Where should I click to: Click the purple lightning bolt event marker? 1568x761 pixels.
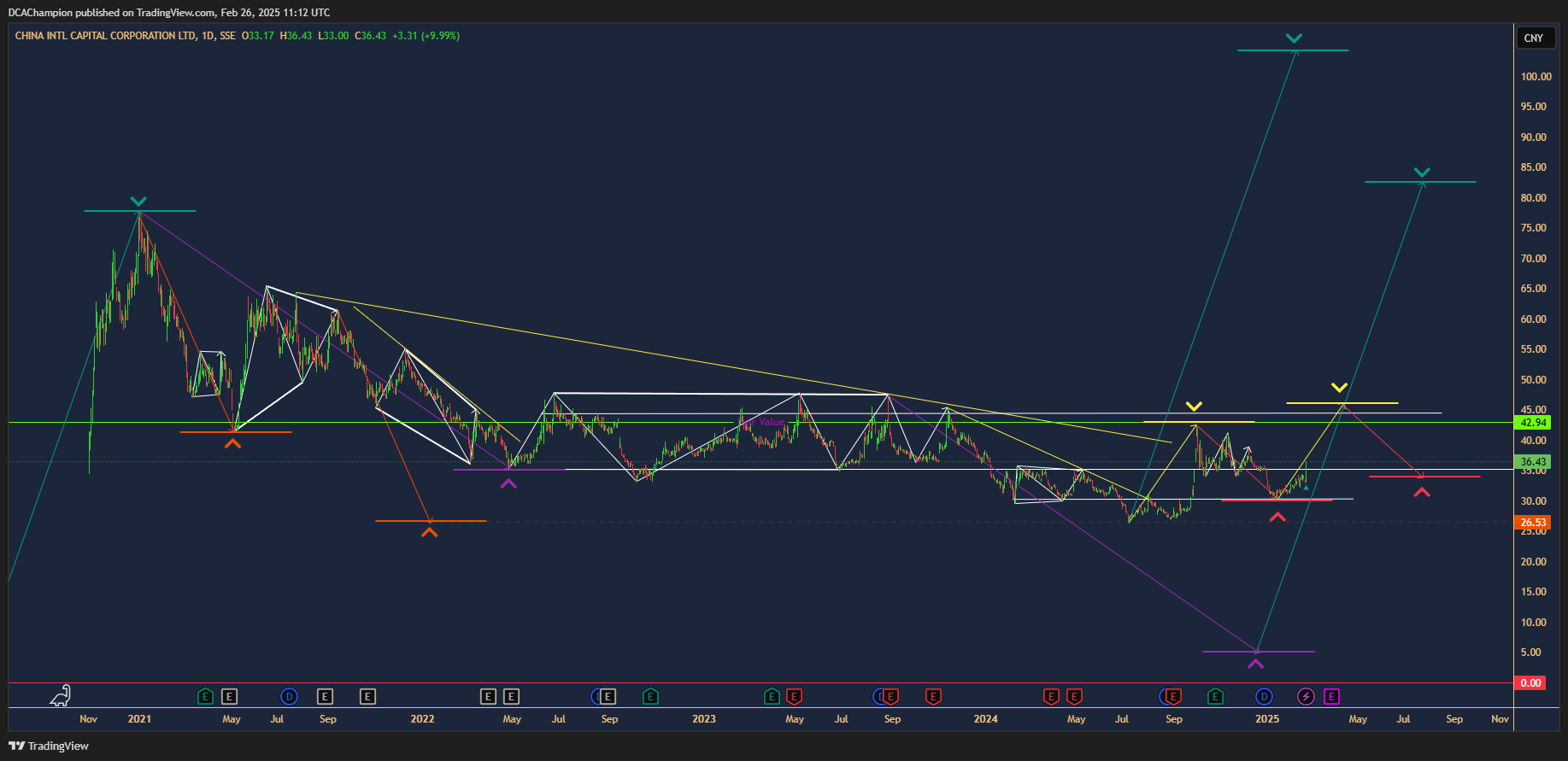point(1306,697)
